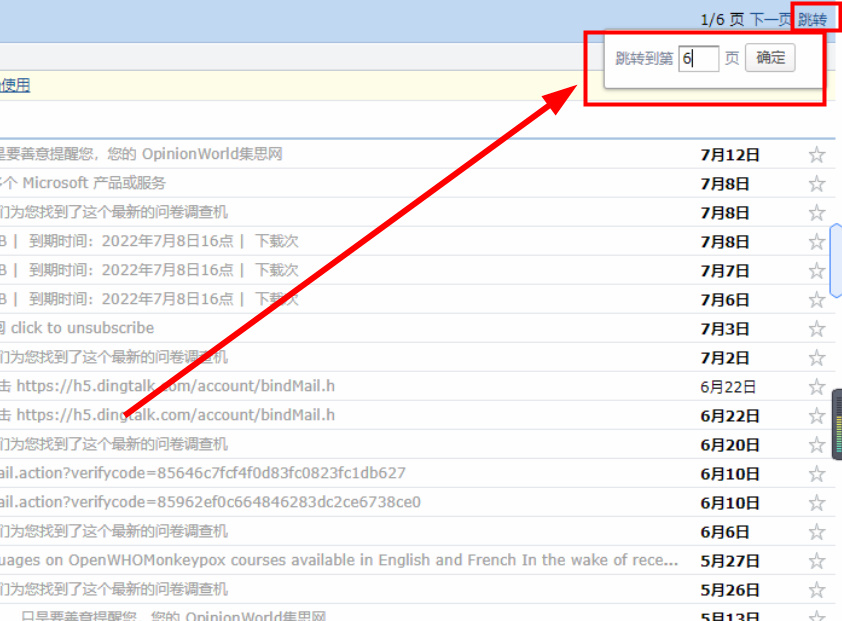The height and width of the screenshot is (621, 842).
Task: Star the email dated 7月7日
Action: (x=817, y=271)
